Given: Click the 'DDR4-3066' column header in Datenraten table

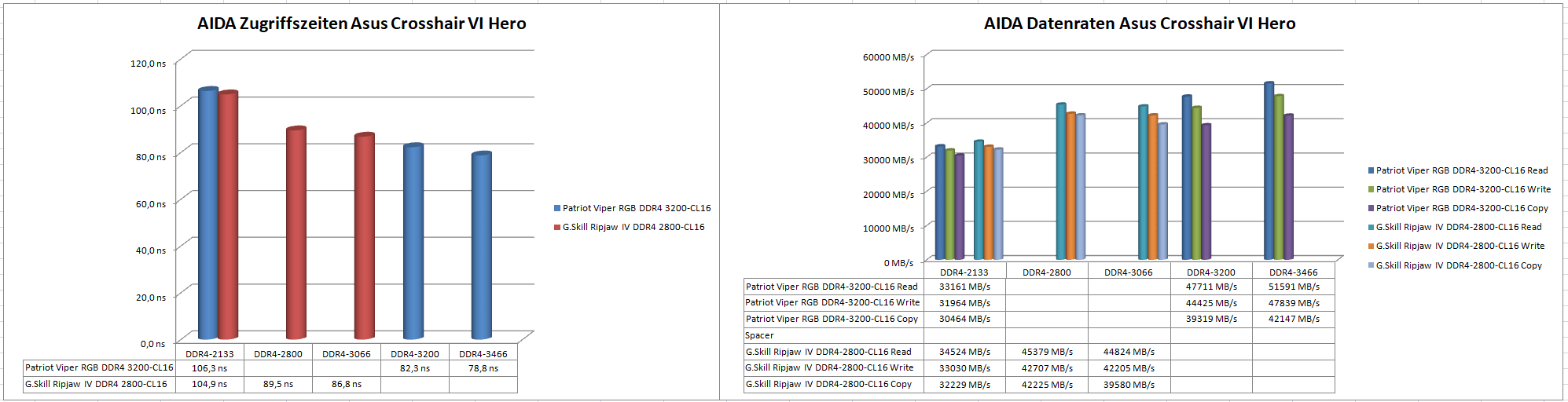Looking at the screenshot, I should pyautogui.click(x=1129, y=272).
